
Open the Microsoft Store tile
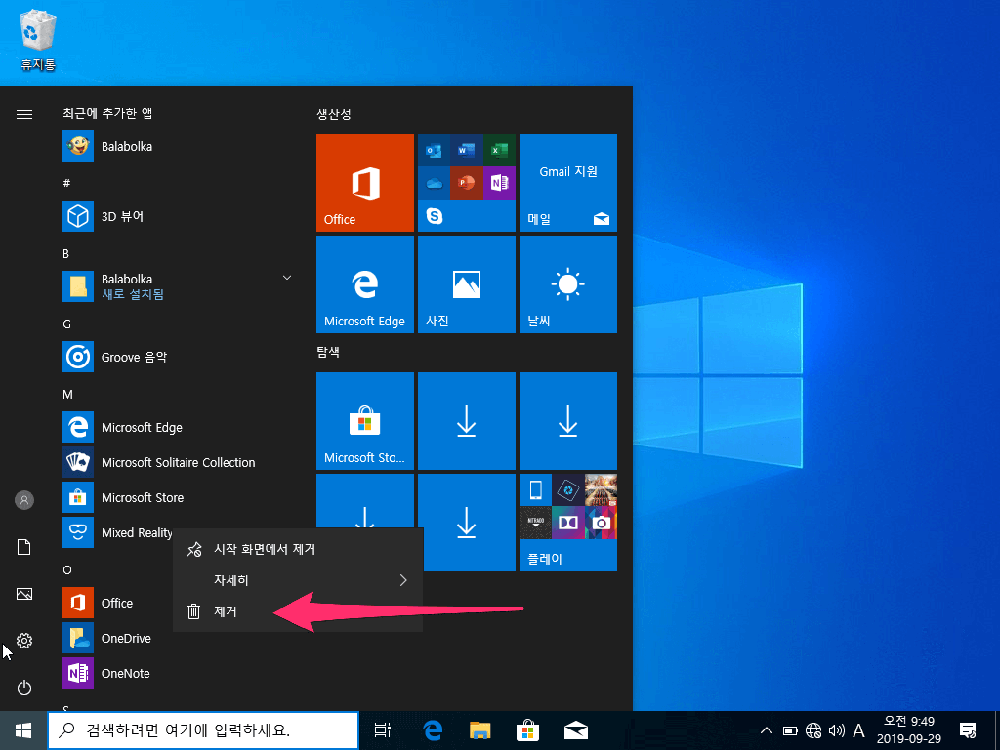point(365,421)
